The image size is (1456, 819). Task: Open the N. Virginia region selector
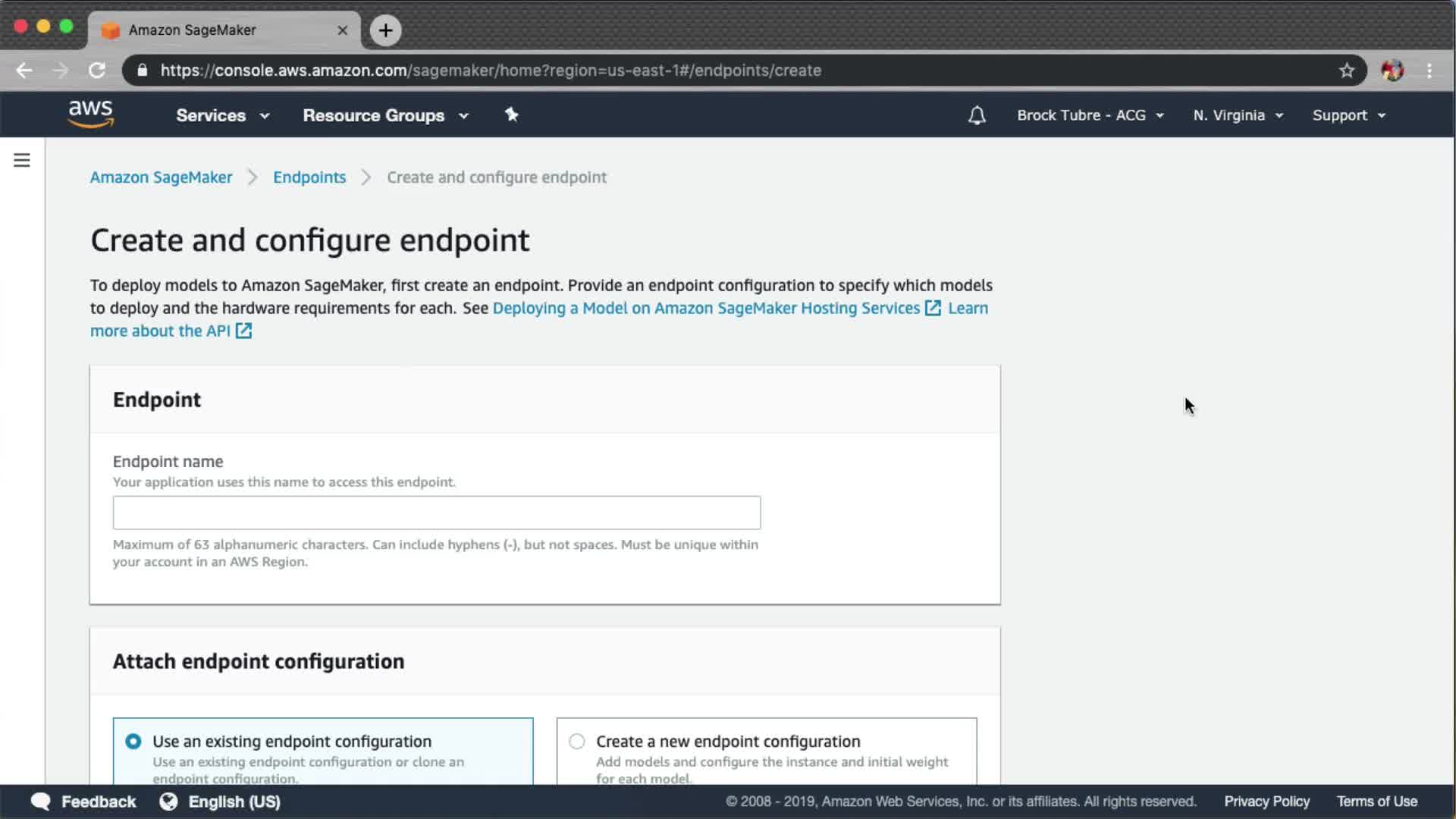[1238, 115]
